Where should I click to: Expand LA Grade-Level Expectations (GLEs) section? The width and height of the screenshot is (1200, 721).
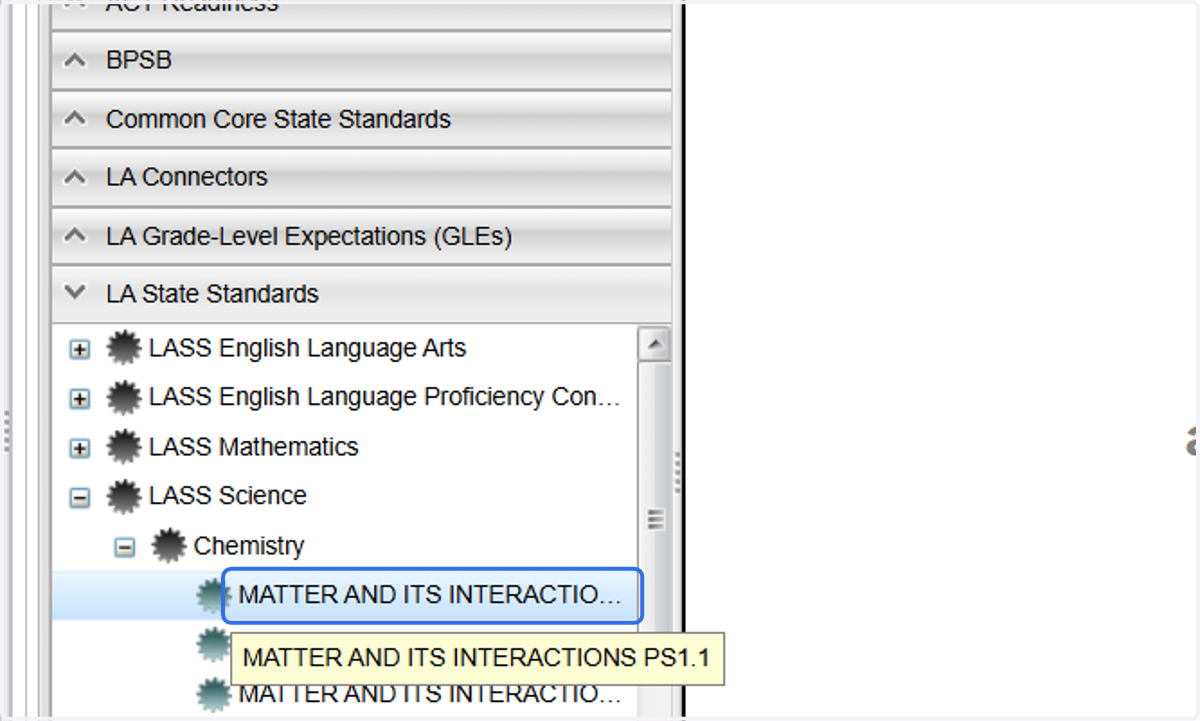361,237
